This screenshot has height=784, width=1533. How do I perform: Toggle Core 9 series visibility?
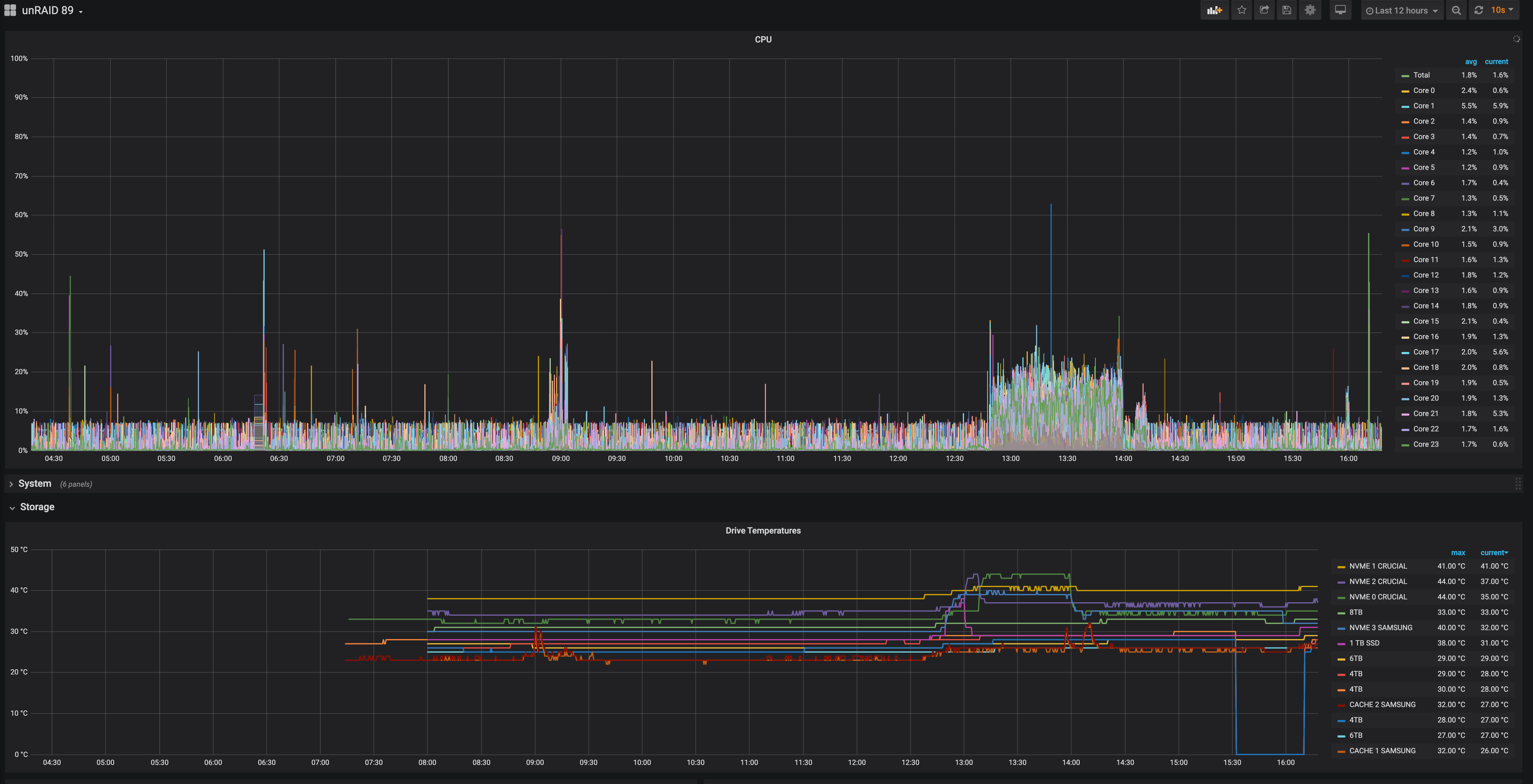[x=1423, y=229]
